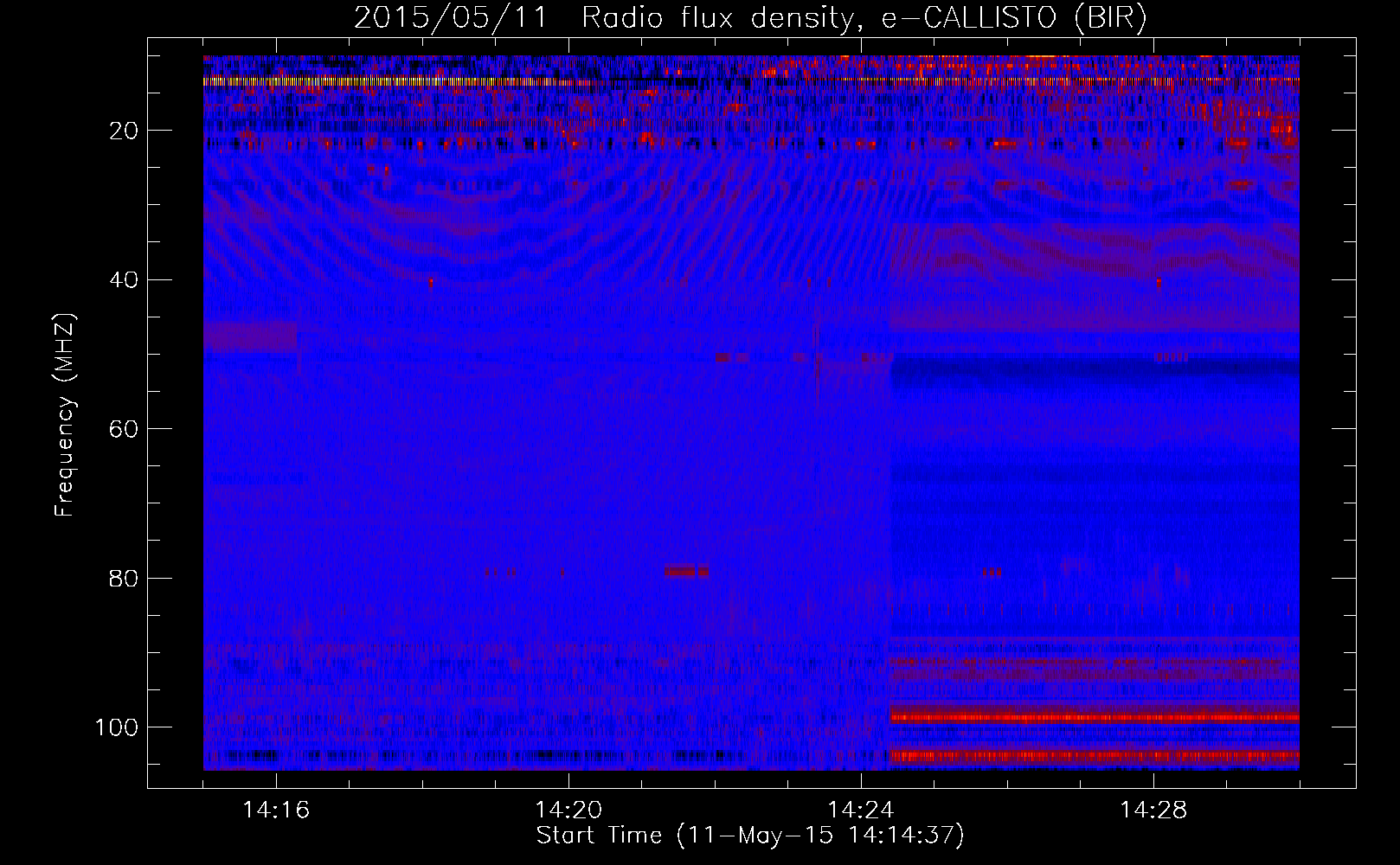Click the 40 frequency tick label

[x=124, y=280]
